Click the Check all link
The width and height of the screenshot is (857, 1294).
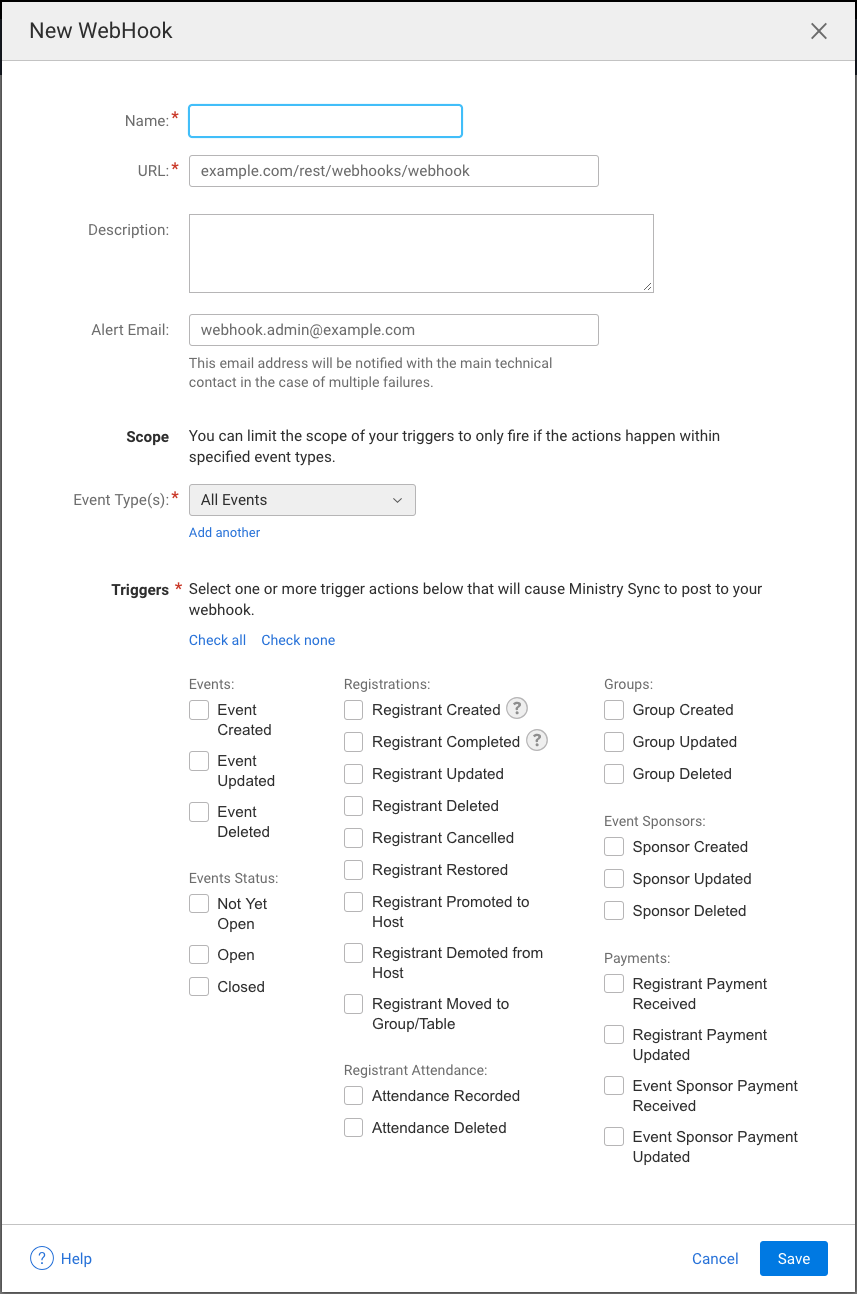click(x=217, y=640)
